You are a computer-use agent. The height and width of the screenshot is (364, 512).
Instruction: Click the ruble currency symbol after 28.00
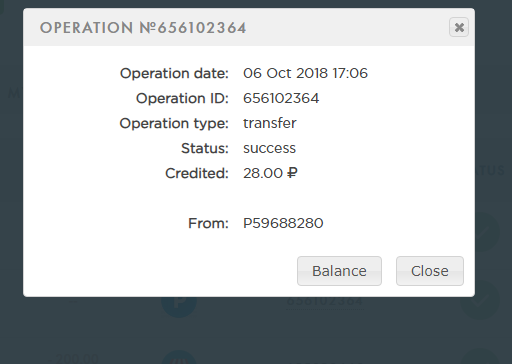(x=292, y=173)
